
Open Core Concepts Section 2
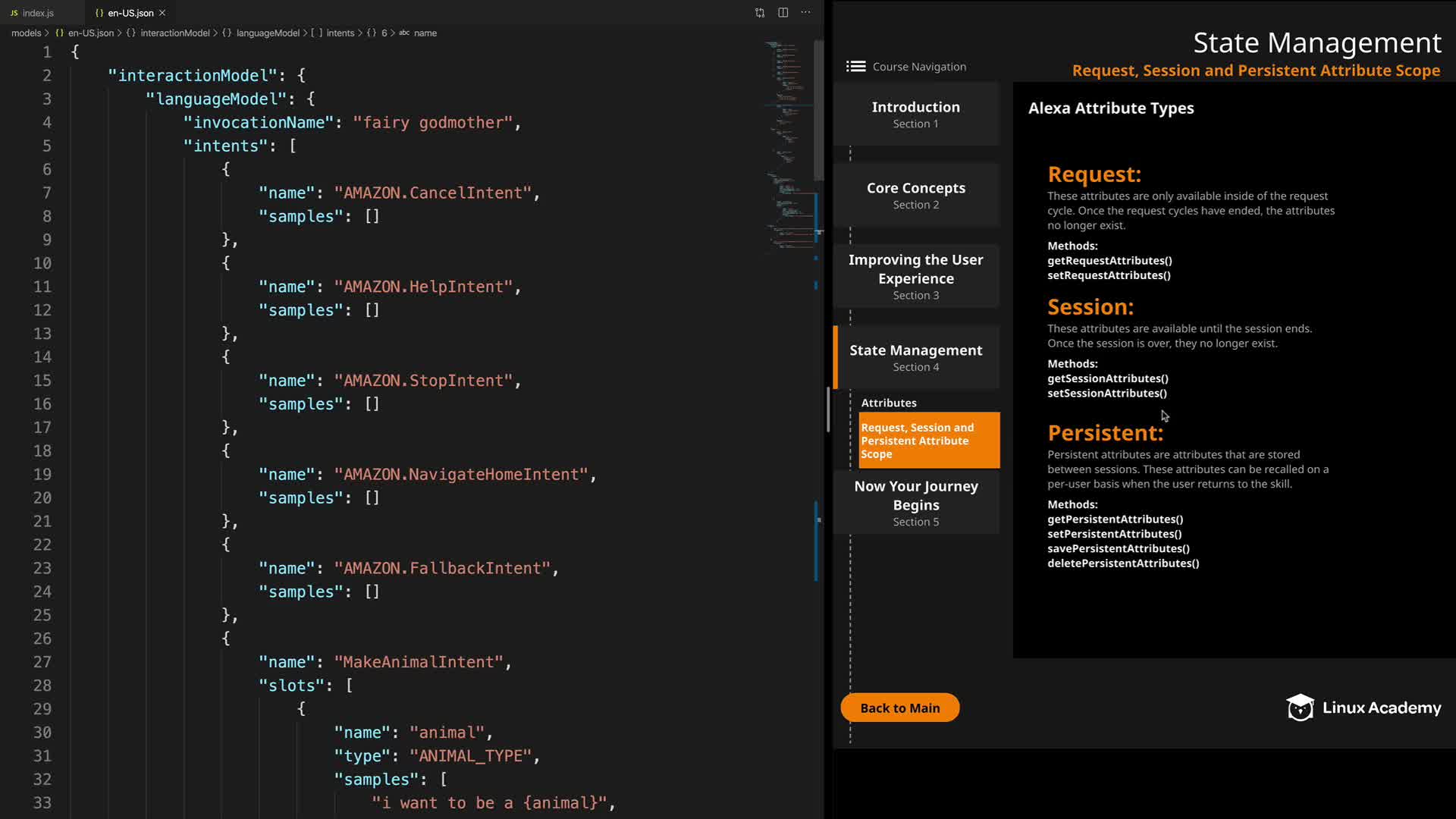915,195
